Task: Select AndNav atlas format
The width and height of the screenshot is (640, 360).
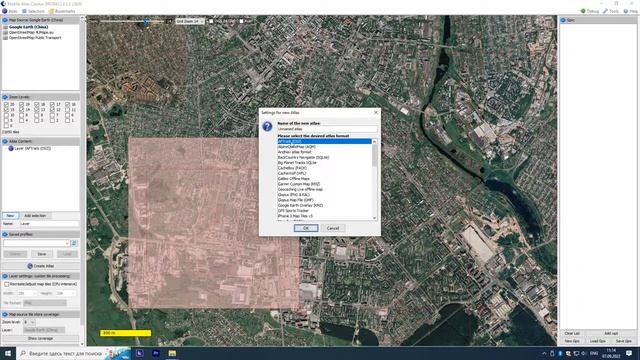Action: (324, 152)
